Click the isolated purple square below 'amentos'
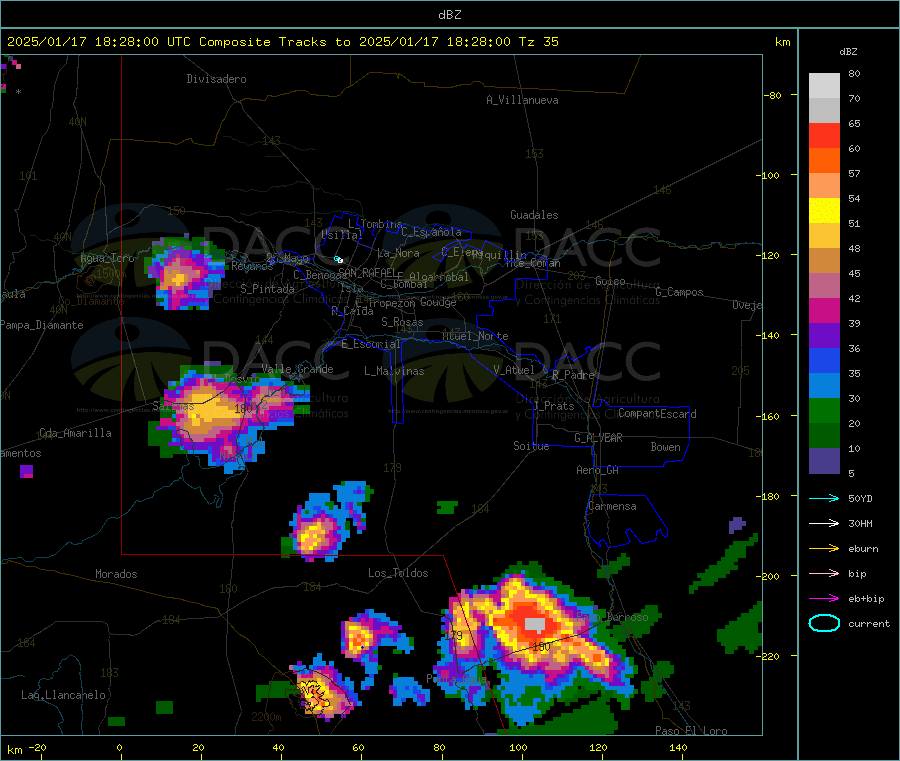This screenshot has width=900, height=761. [x=26, y=471]
